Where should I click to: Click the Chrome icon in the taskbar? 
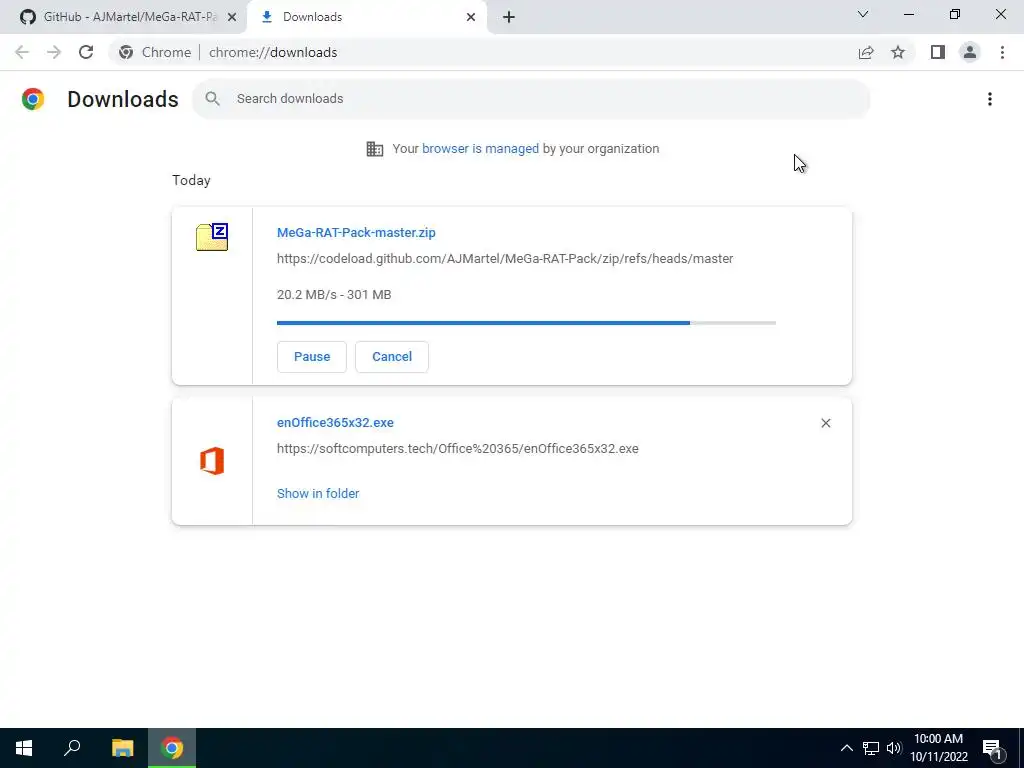point(172,748)
